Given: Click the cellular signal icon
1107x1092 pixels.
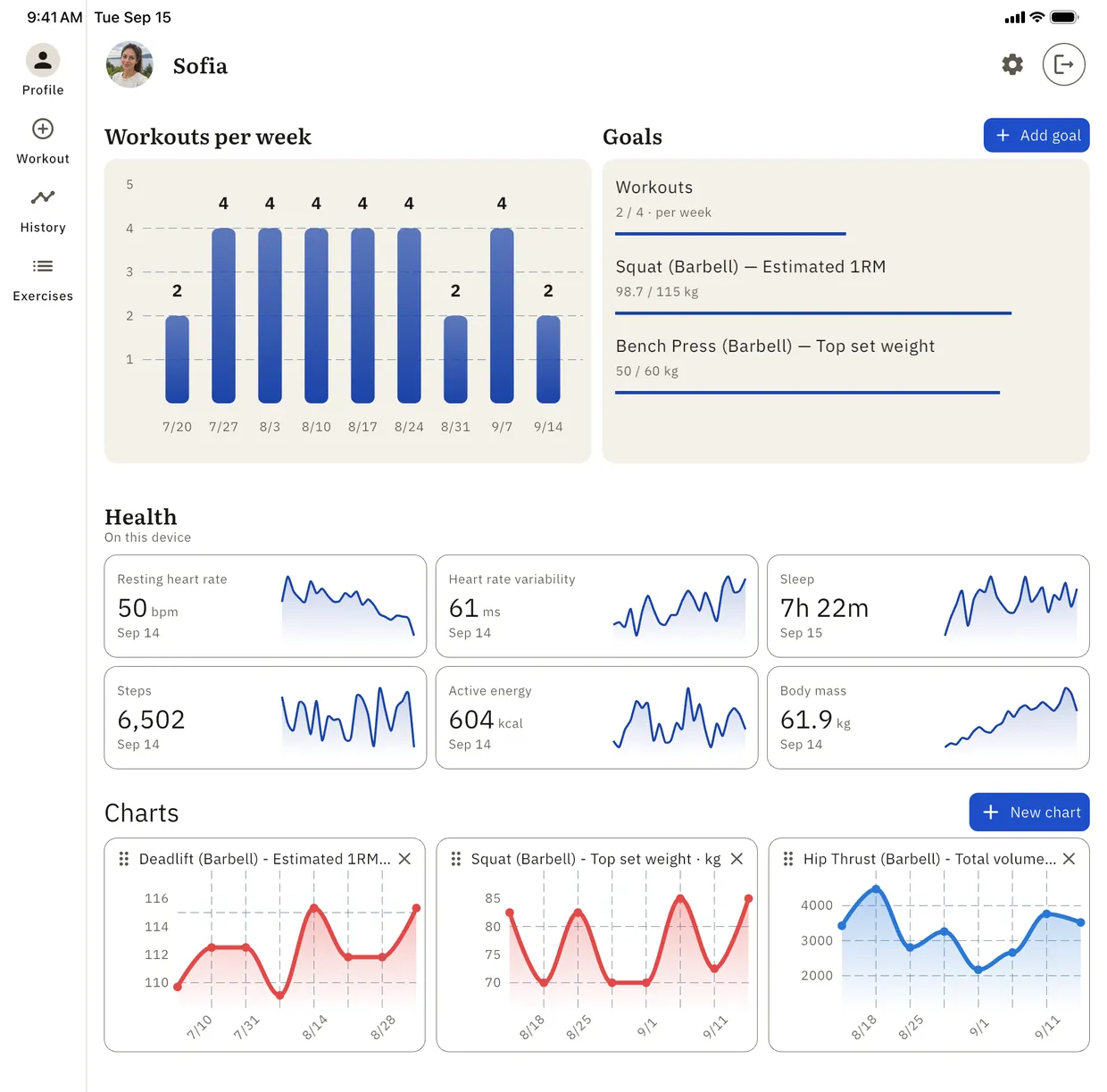Looking at the screenshot, I should (1015, 18).
